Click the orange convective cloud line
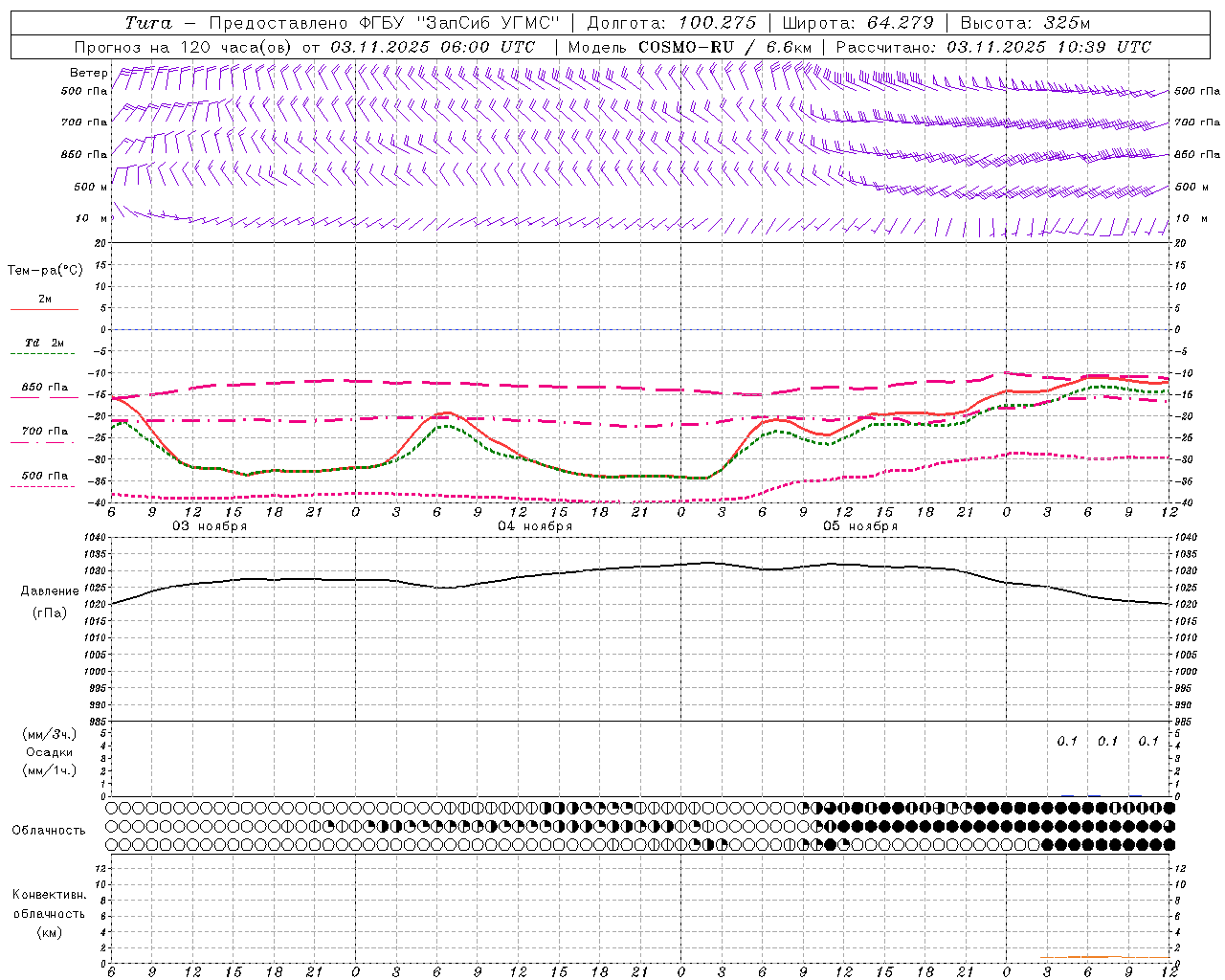Image resolution: width=1225 pixels, height=980 pixels. pos(1105,956)
